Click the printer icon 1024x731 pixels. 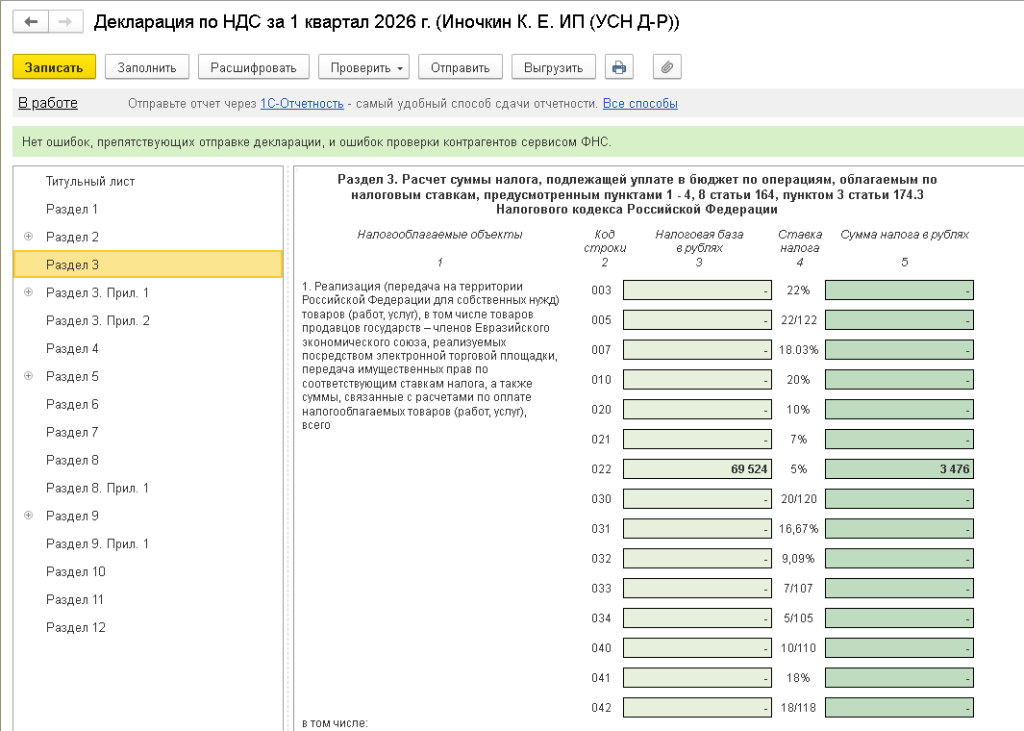pyautogui.click(x=619, y=67)
